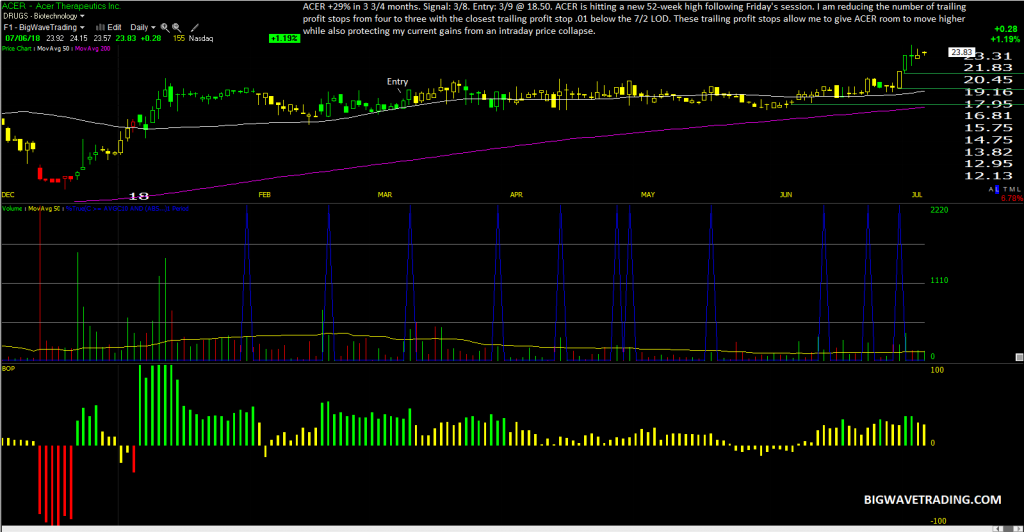Click the Entry annotation on the chart
Screen dimensions: 1024x532
[x=397, y=82]
